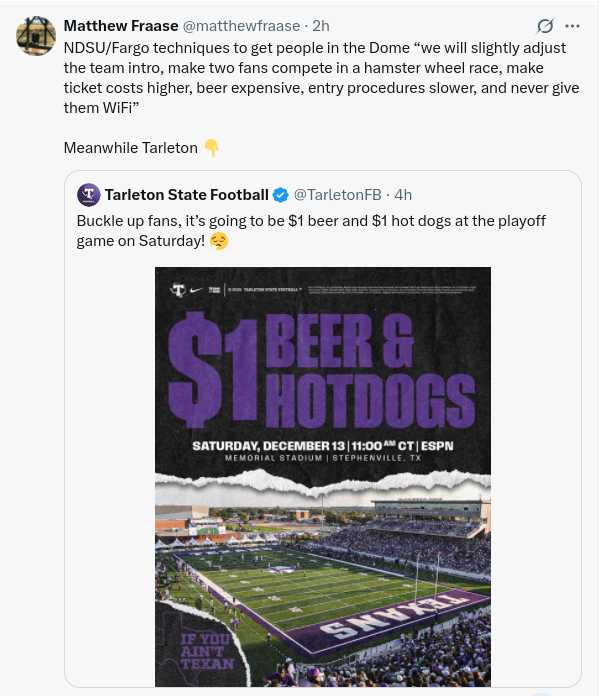This screenshot has height=696, width=606.
Task: Click the 'If You Ain't Texan' poster graphic
Action: pyautogui.click(x=207, y=650)
